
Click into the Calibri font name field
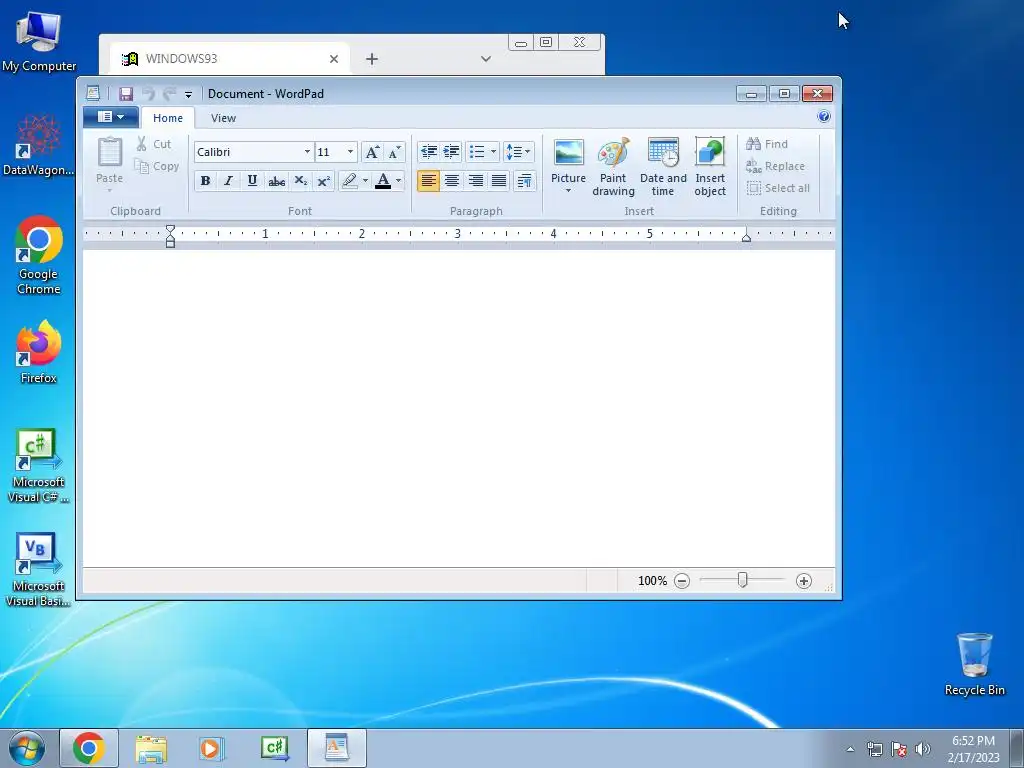tap(248, 152)
